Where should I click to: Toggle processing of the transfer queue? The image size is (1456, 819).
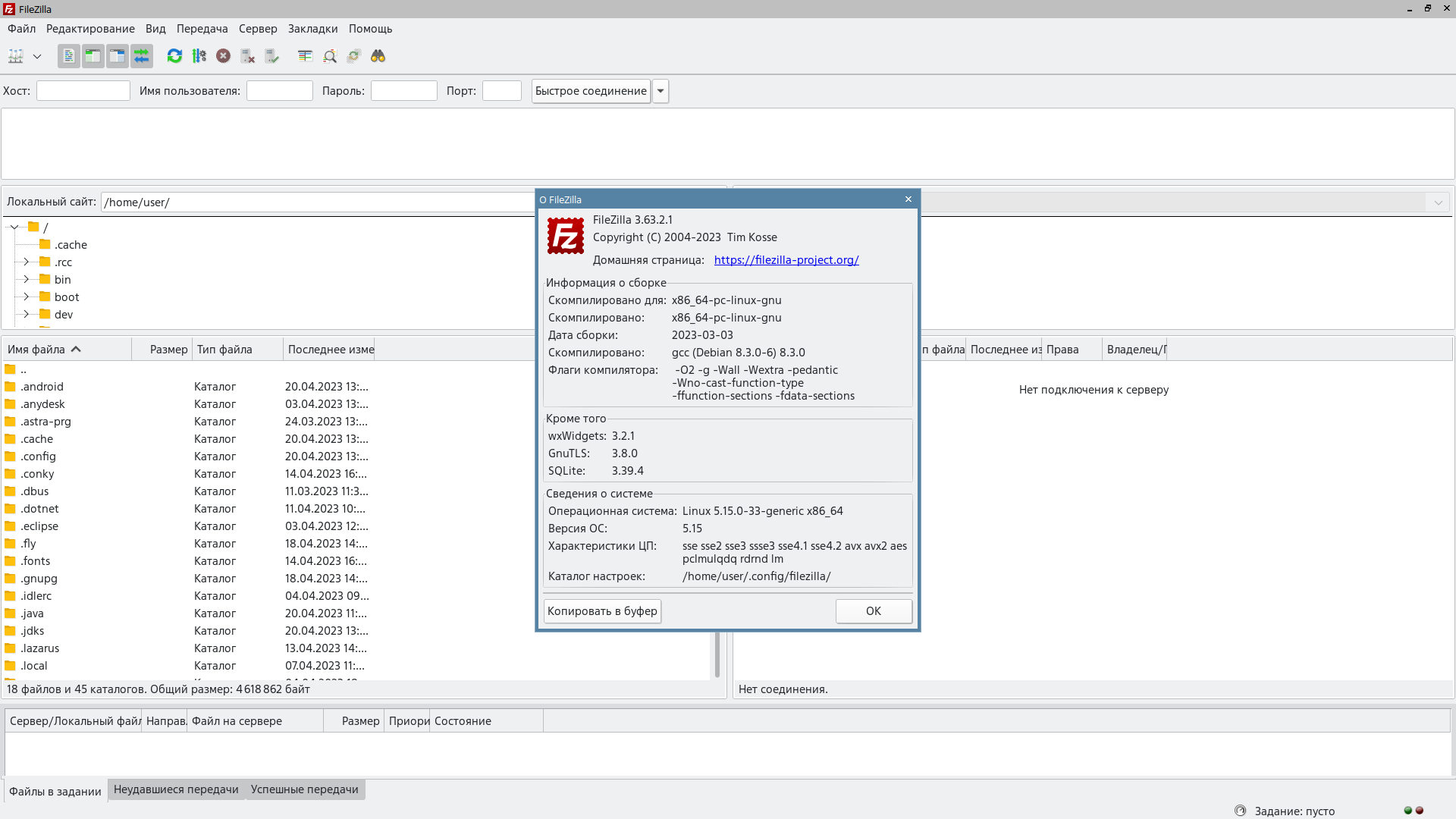click(199, 56)
